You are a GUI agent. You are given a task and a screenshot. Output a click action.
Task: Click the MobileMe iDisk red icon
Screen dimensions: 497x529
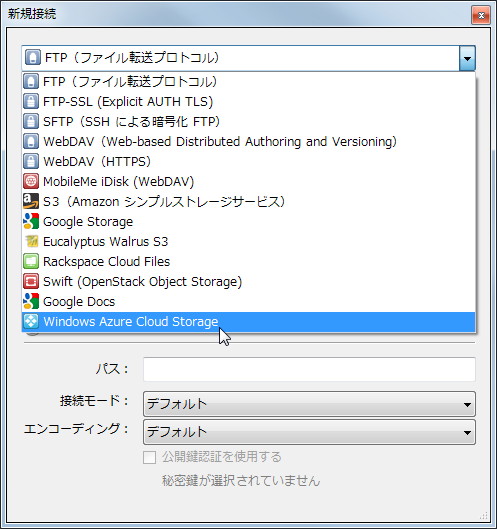(x=31, y=182)
